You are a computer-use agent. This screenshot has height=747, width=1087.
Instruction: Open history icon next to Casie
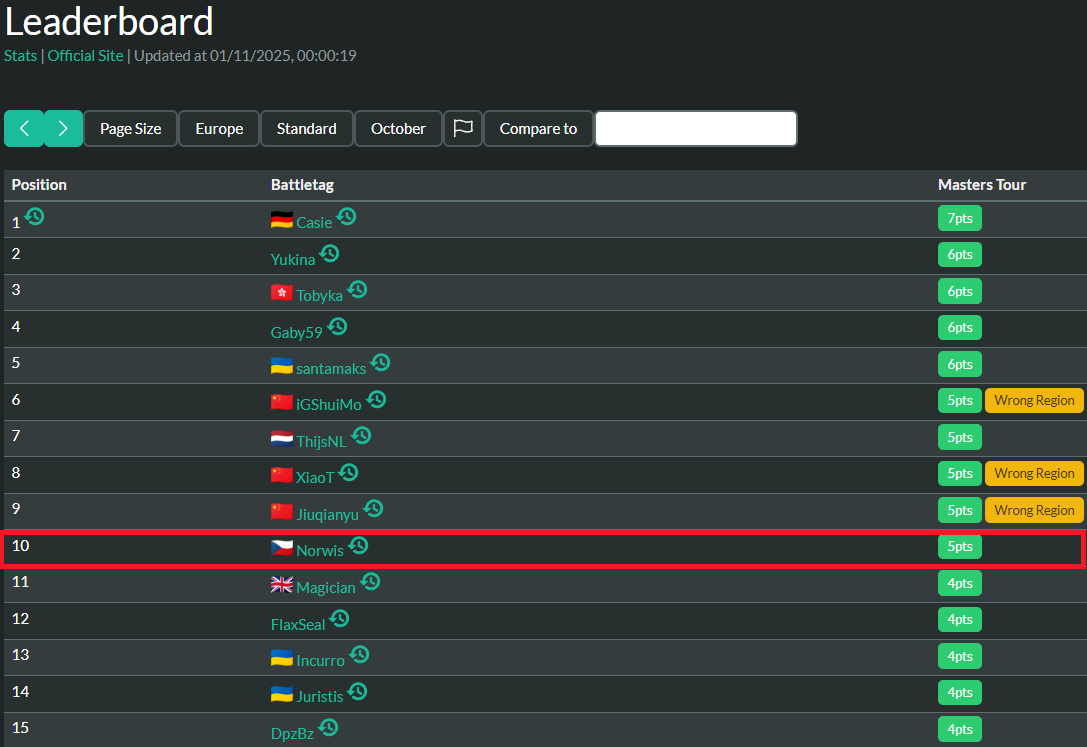click(347, 216)
